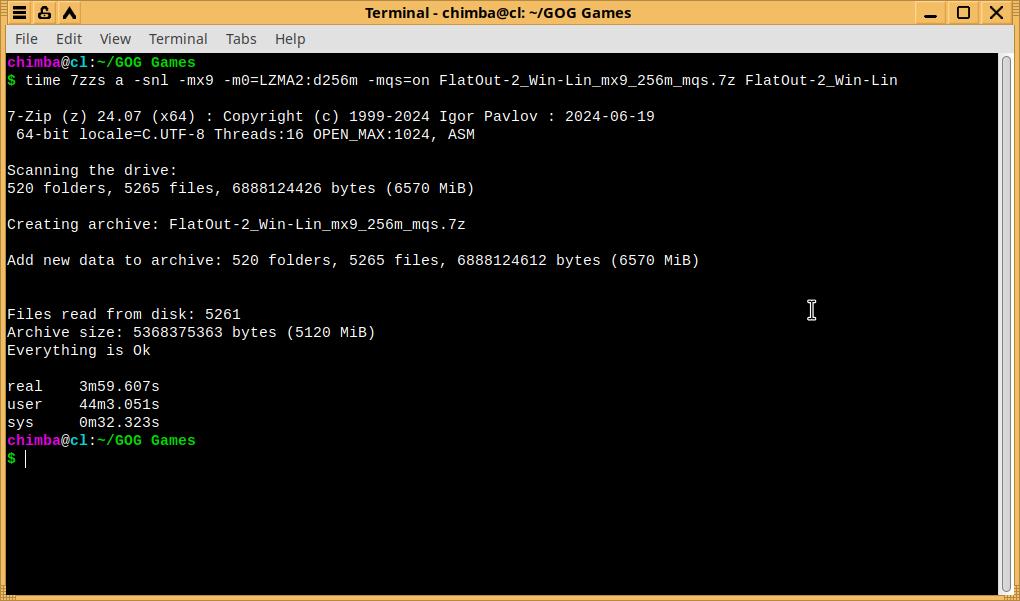Image resolution: width=1020 pixels, height=601 pixels.
Task: Open the Edit menu
Action: [69, 39]
